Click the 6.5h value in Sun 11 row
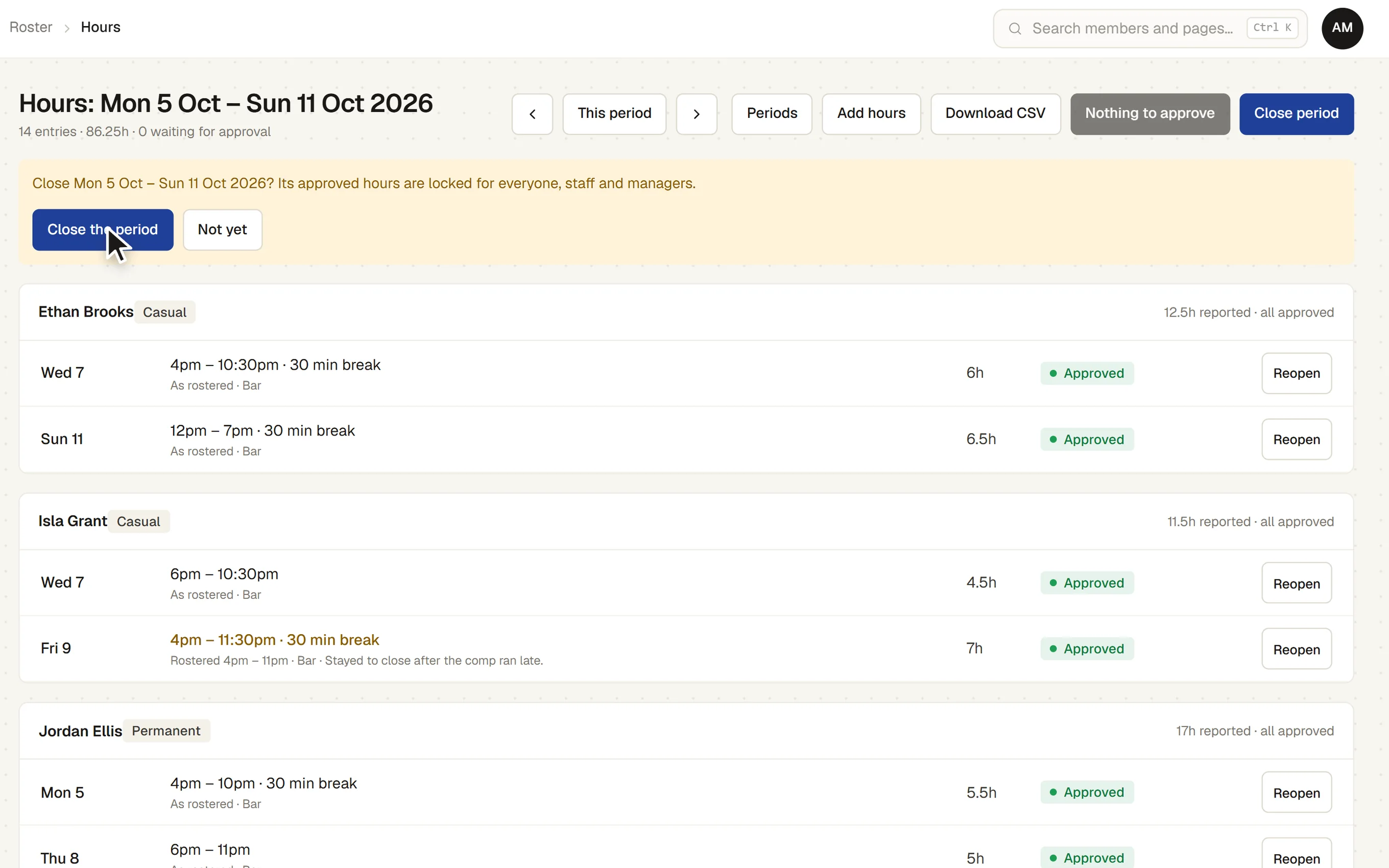 pyautogui.click(x=981, y=439)
